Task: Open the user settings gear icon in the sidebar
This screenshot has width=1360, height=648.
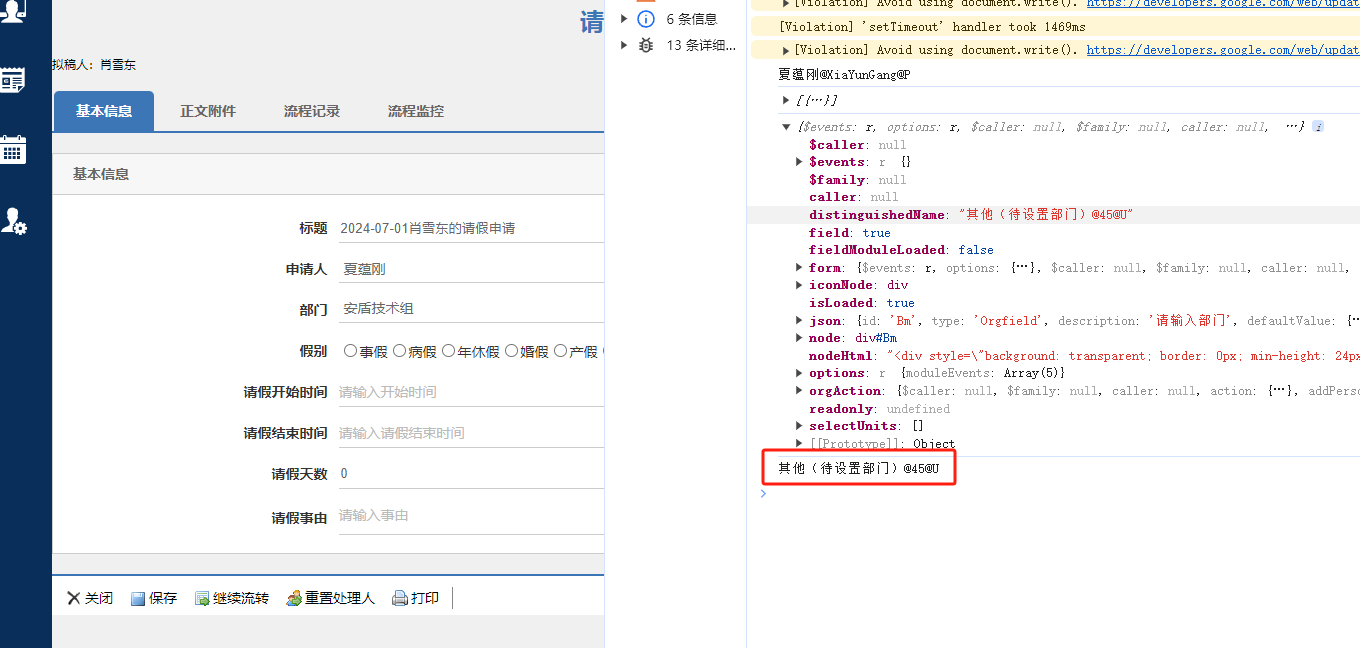Action: (13, 221)
